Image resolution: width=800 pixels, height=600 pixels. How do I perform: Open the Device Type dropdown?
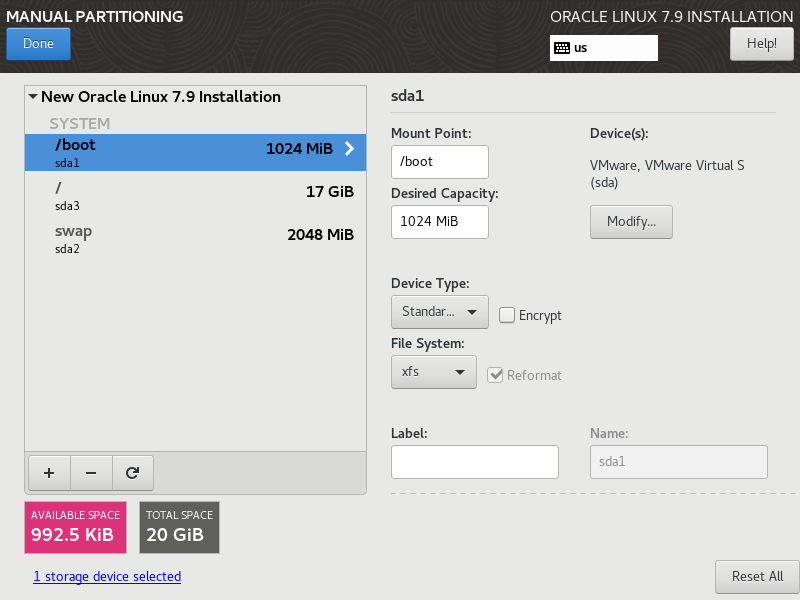(x=440, y=312)
